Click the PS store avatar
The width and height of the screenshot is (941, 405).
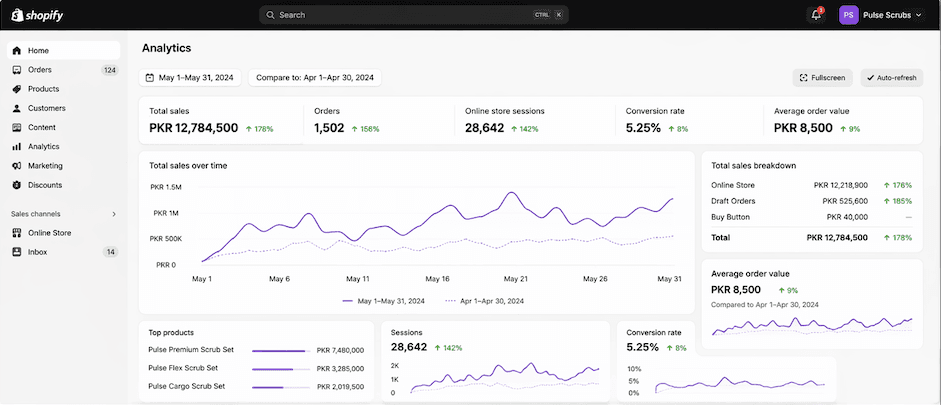tap(849, 15)
